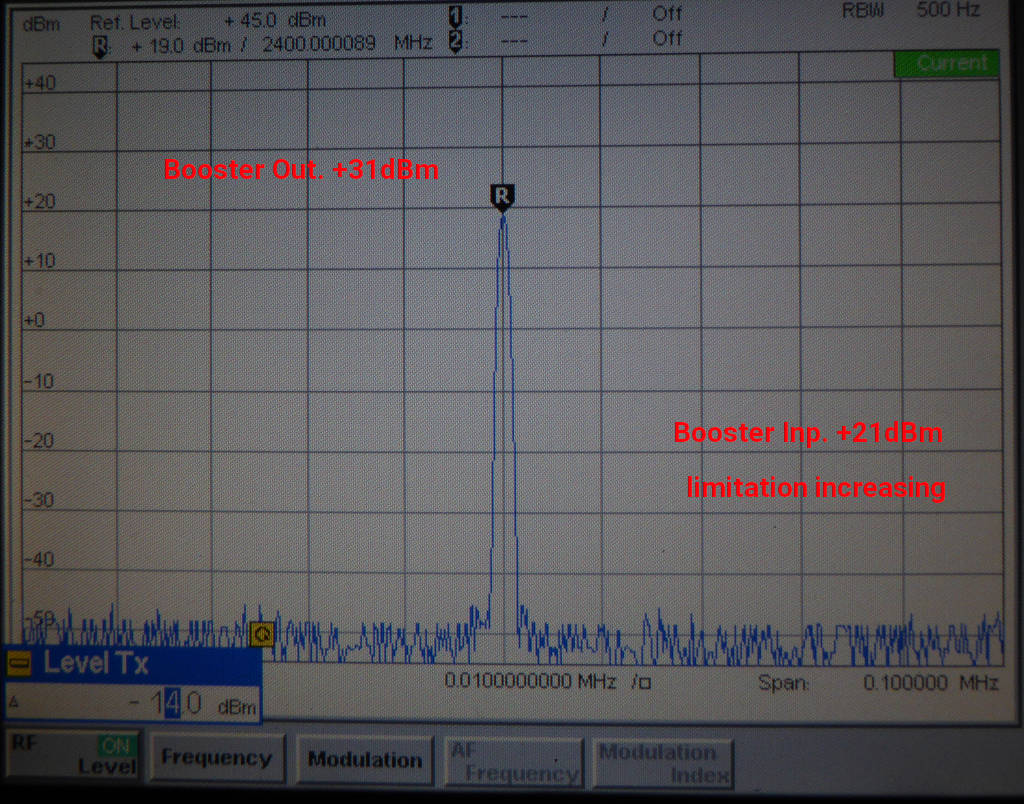Open the Modulation softkey
The height and width of the screenshot is (804, 1024).
tap(365, 760)
